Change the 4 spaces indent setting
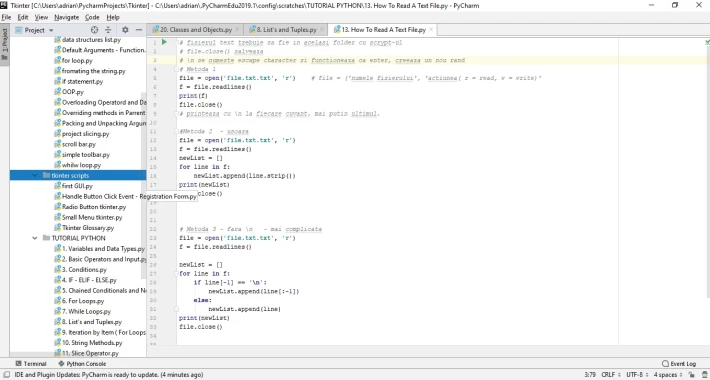Viewport: 710px width, 380px height. coord(668,375)
